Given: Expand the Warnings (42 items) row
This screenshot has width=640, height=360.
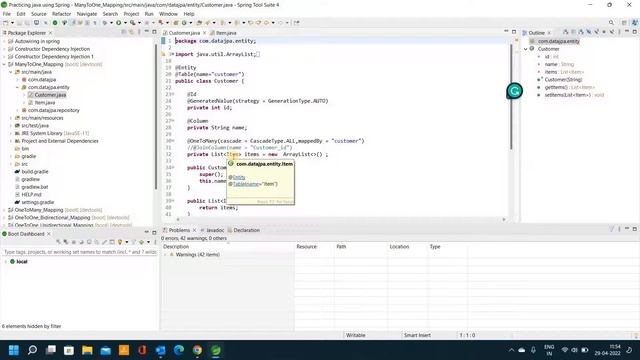Looking at the screenshot, I should tap(165, 255).
